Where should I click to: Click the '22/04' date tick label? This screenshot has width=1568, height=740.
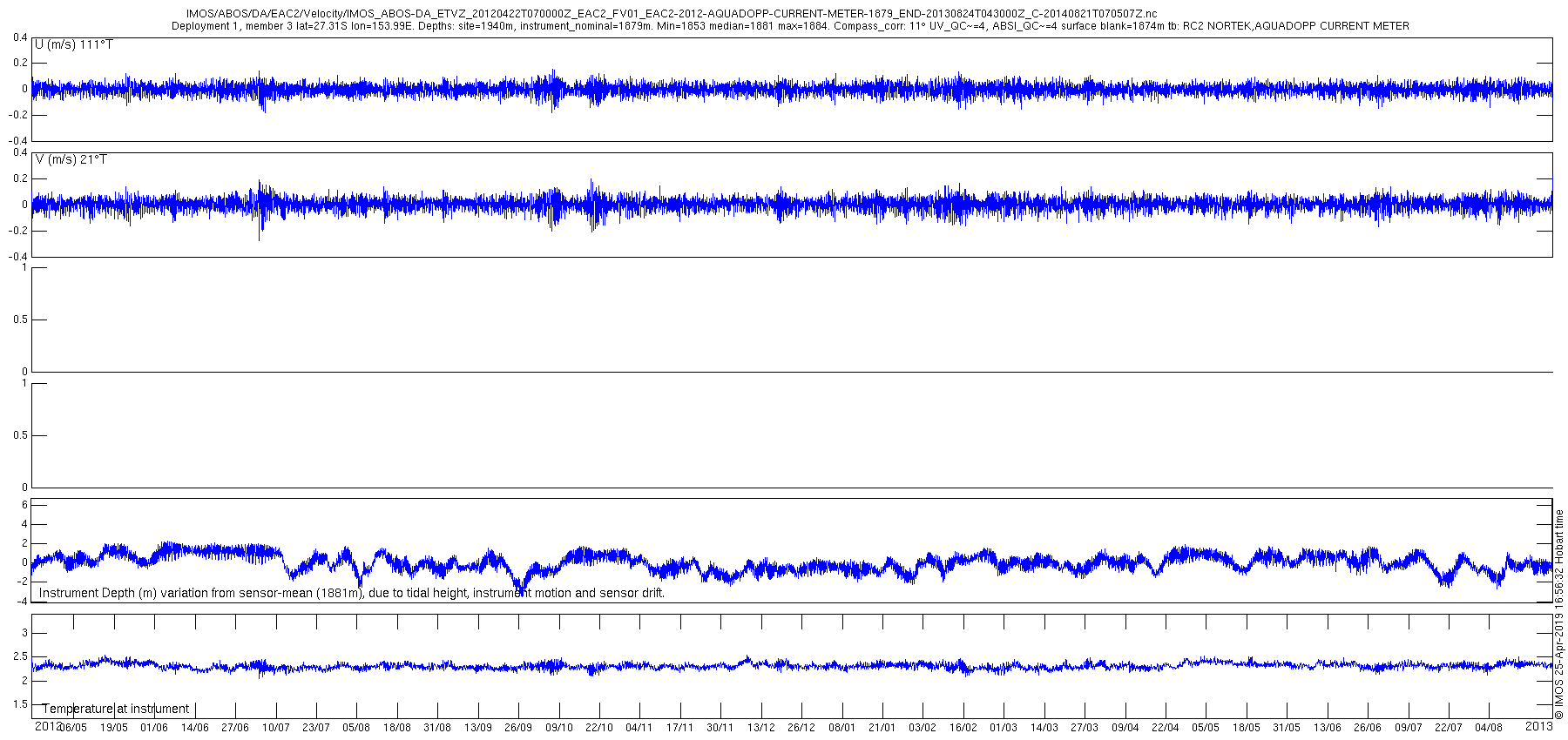1166,728
